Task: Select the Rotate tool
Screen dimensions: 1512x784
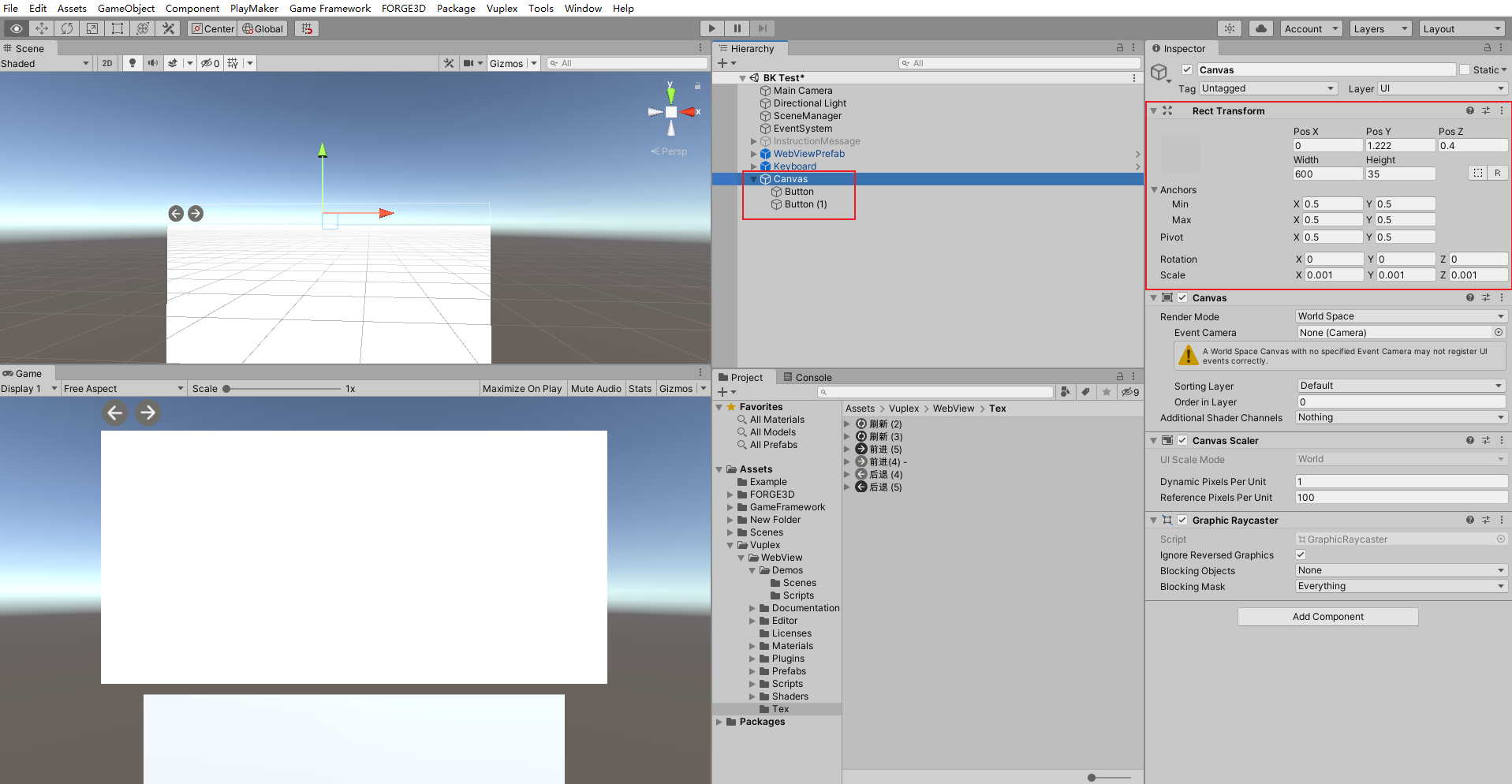Action: (x=66, y=28)
